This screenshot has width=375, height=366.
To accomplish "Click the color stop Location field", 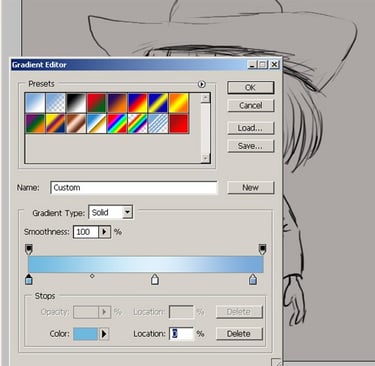I will (x=182, y=334).
